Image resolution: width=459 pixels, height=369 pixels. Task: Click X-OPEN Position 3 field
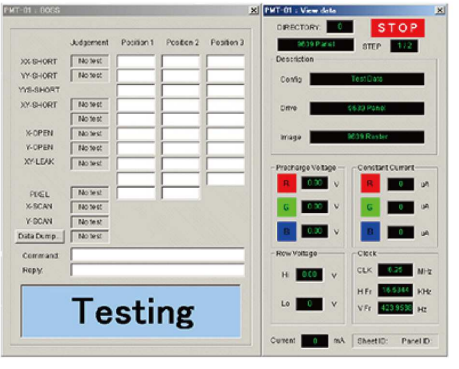click(225, 134)
